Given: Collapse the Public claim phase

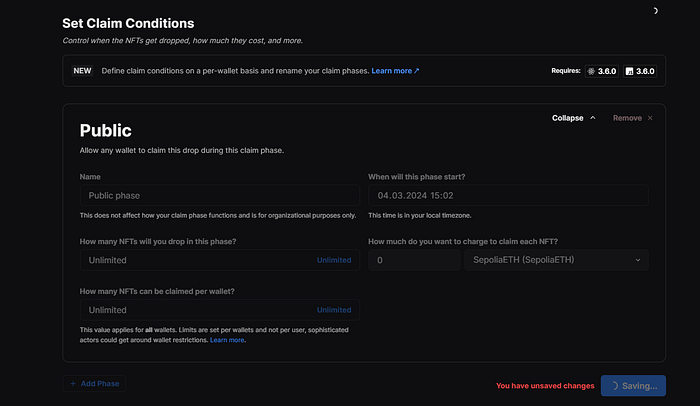Looking at the screenshot, I should point(574,118).
